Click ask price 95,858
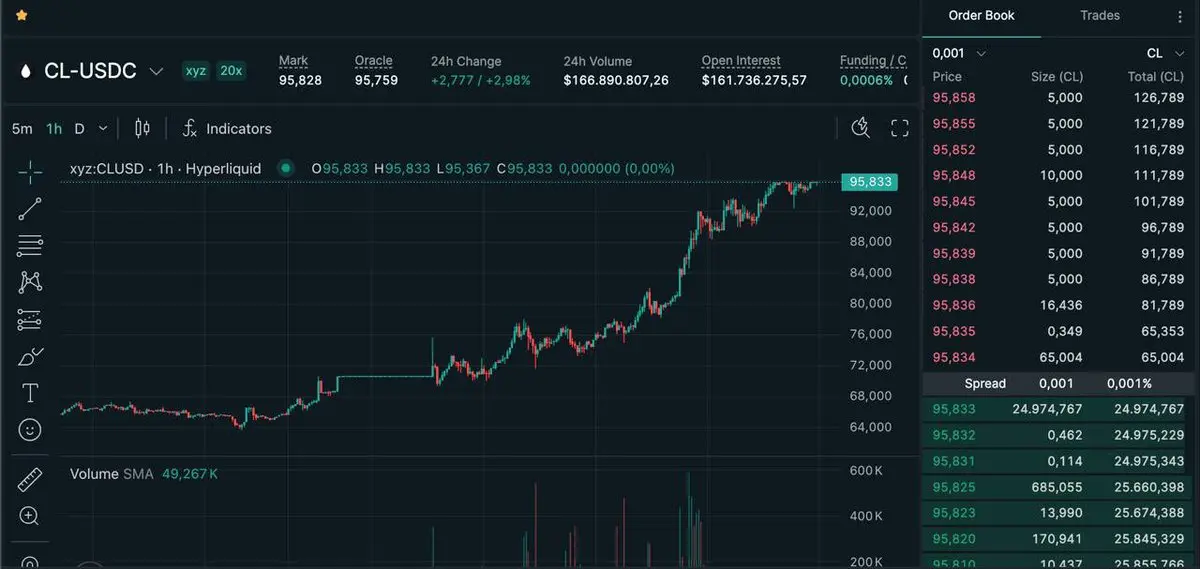This screenshot has width=1200, height=569. [x=953, y=97]
